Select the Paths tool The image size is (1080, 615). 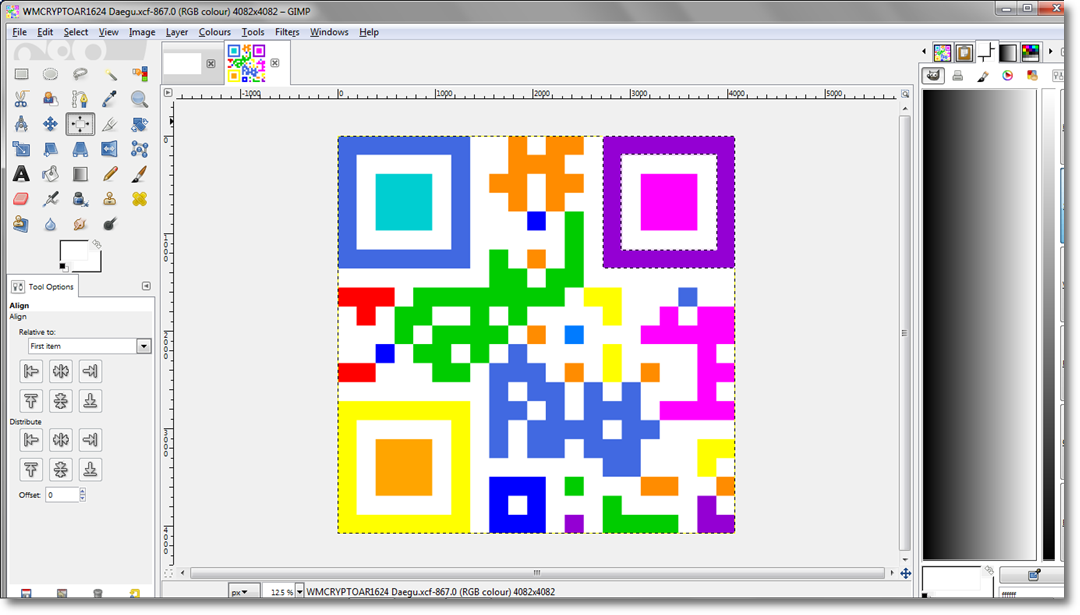click(80, 99)
